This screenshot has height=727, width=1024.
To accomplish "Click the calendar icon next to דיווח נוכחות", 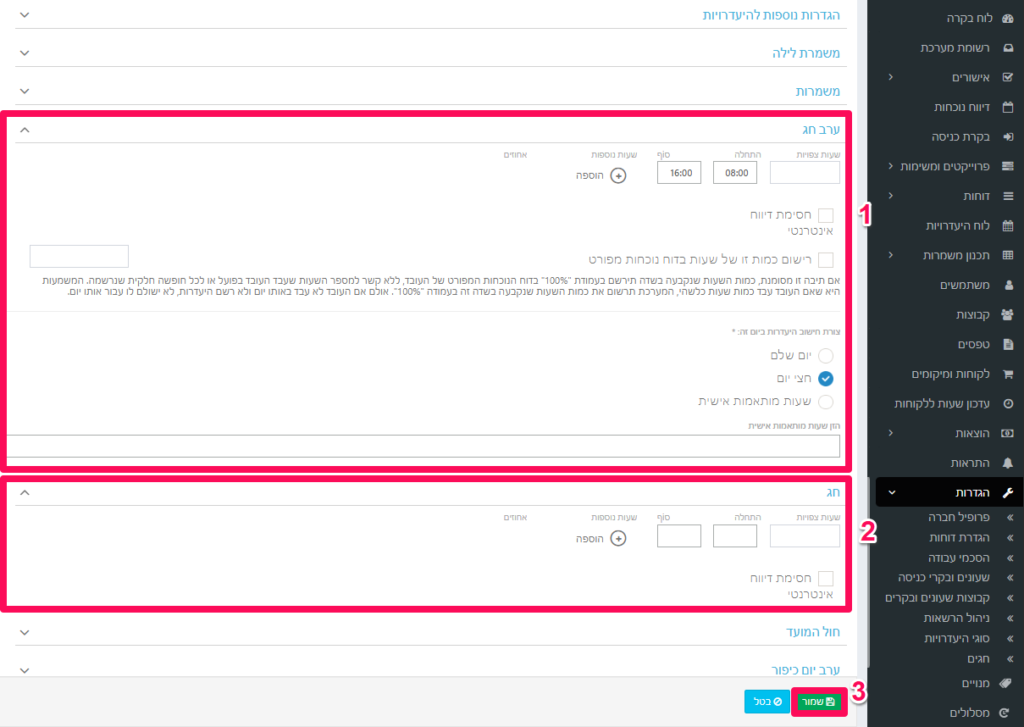I will [x=1007, y=107].
